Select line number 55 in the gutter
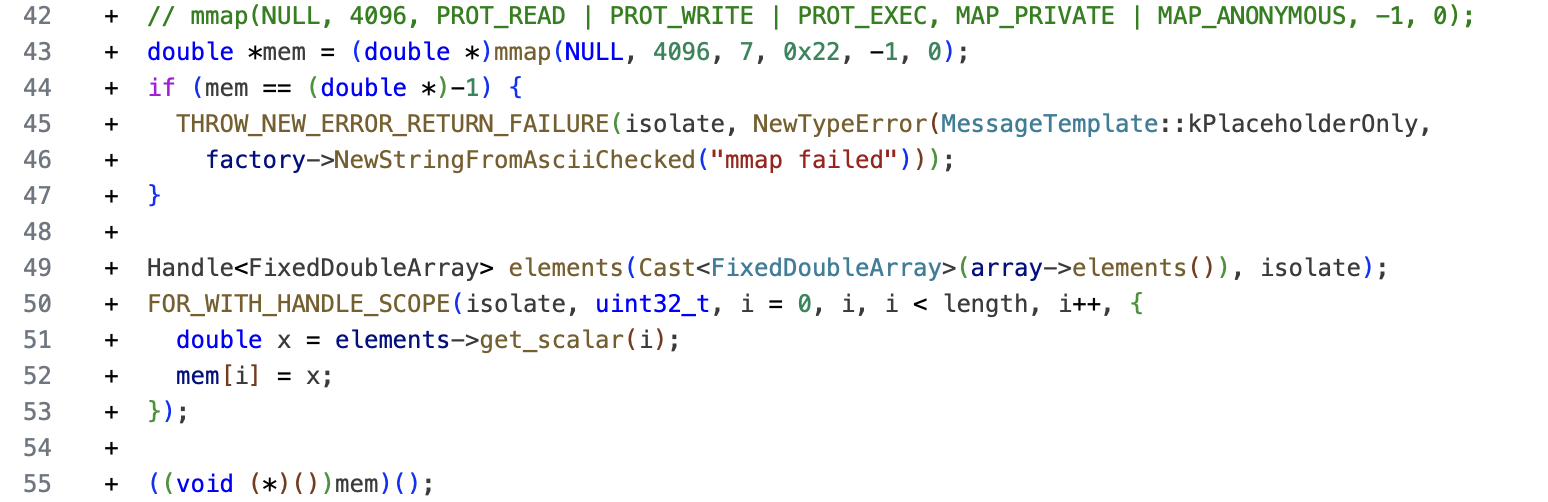The width and height of the screenshot is (1548, 502). tap(36, 484)
